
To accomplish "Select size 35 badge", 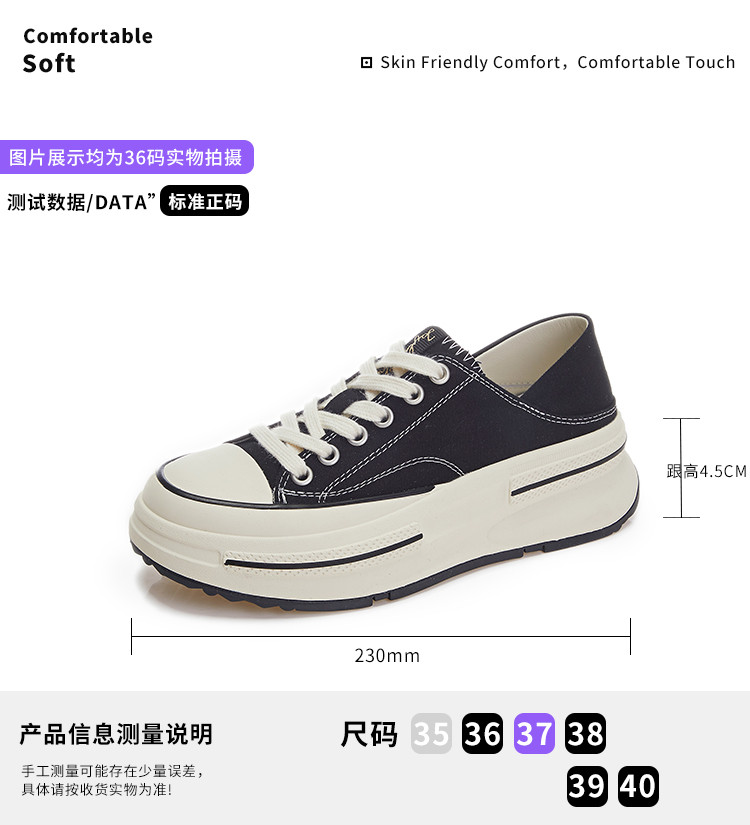I will point(431,733).
